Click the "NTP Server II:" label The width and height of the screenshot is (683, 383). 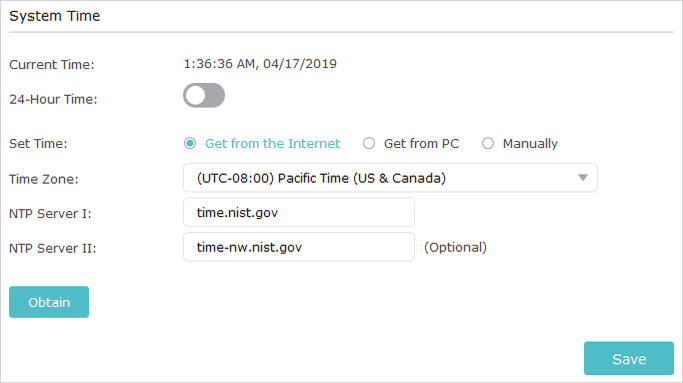[x=52, y=248]
